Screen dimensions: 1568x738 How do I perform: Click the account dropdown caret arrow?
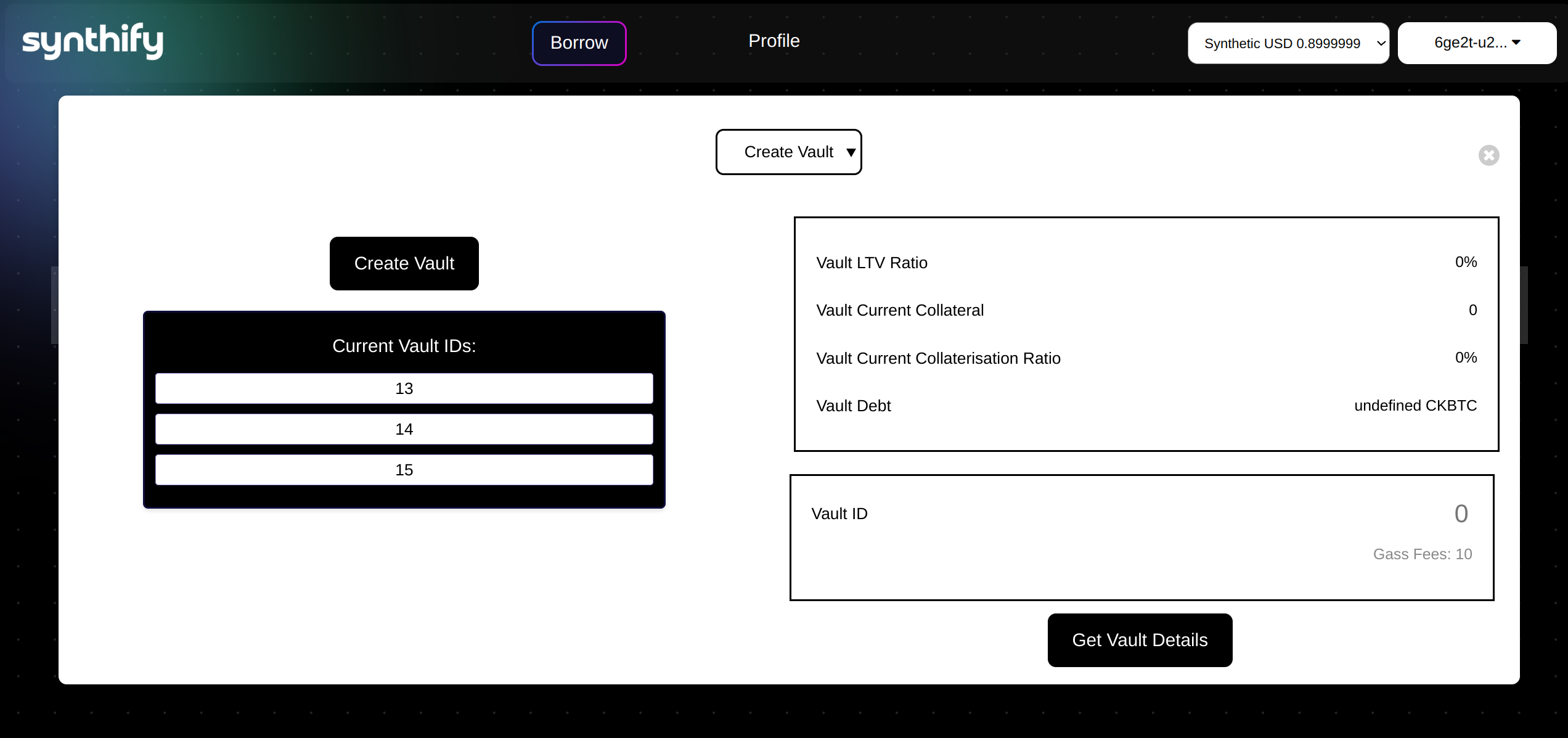1516,43
